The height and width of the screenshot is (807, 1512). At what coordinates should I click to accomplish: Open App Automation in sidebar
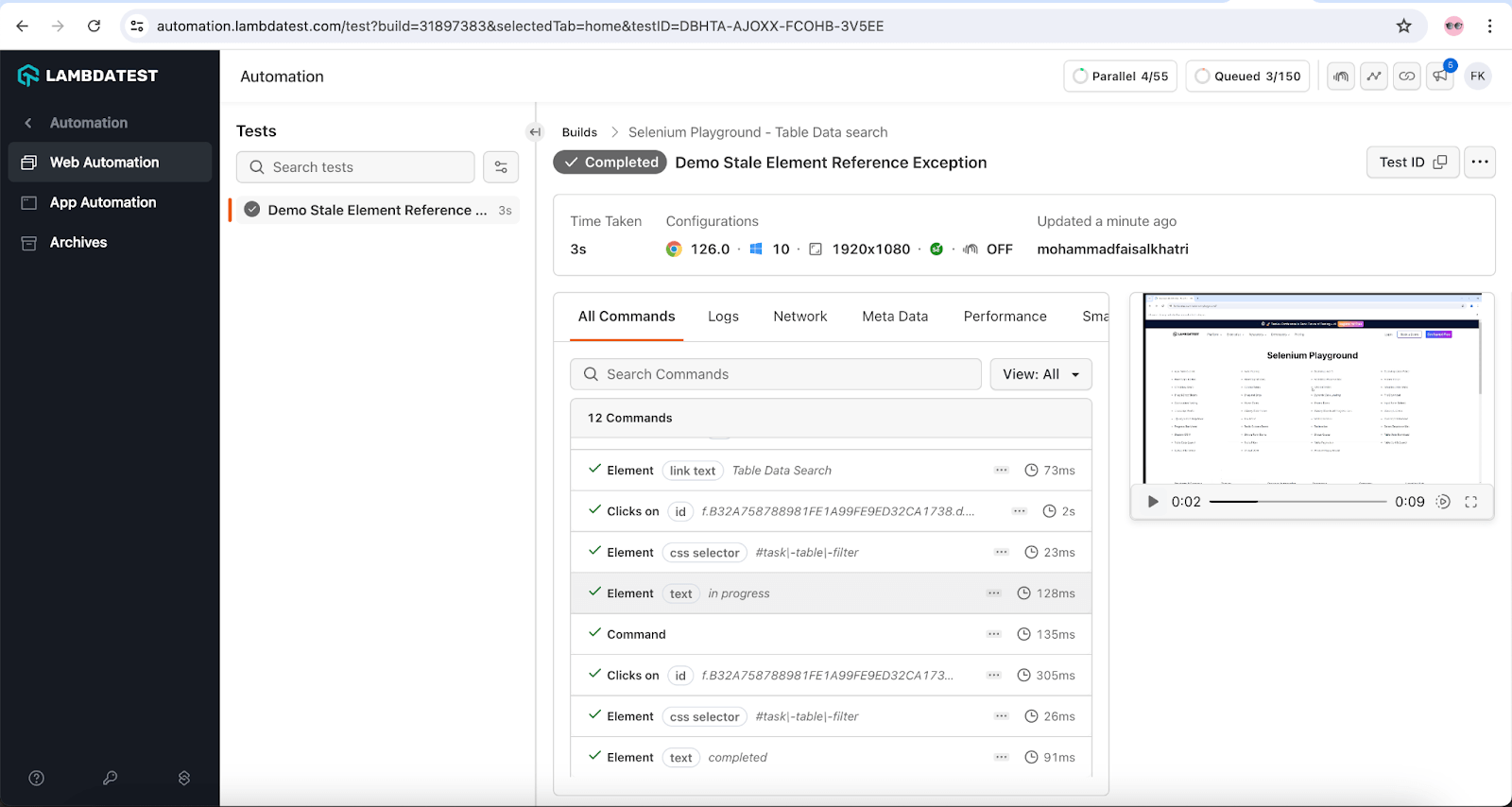click(110, 202)
